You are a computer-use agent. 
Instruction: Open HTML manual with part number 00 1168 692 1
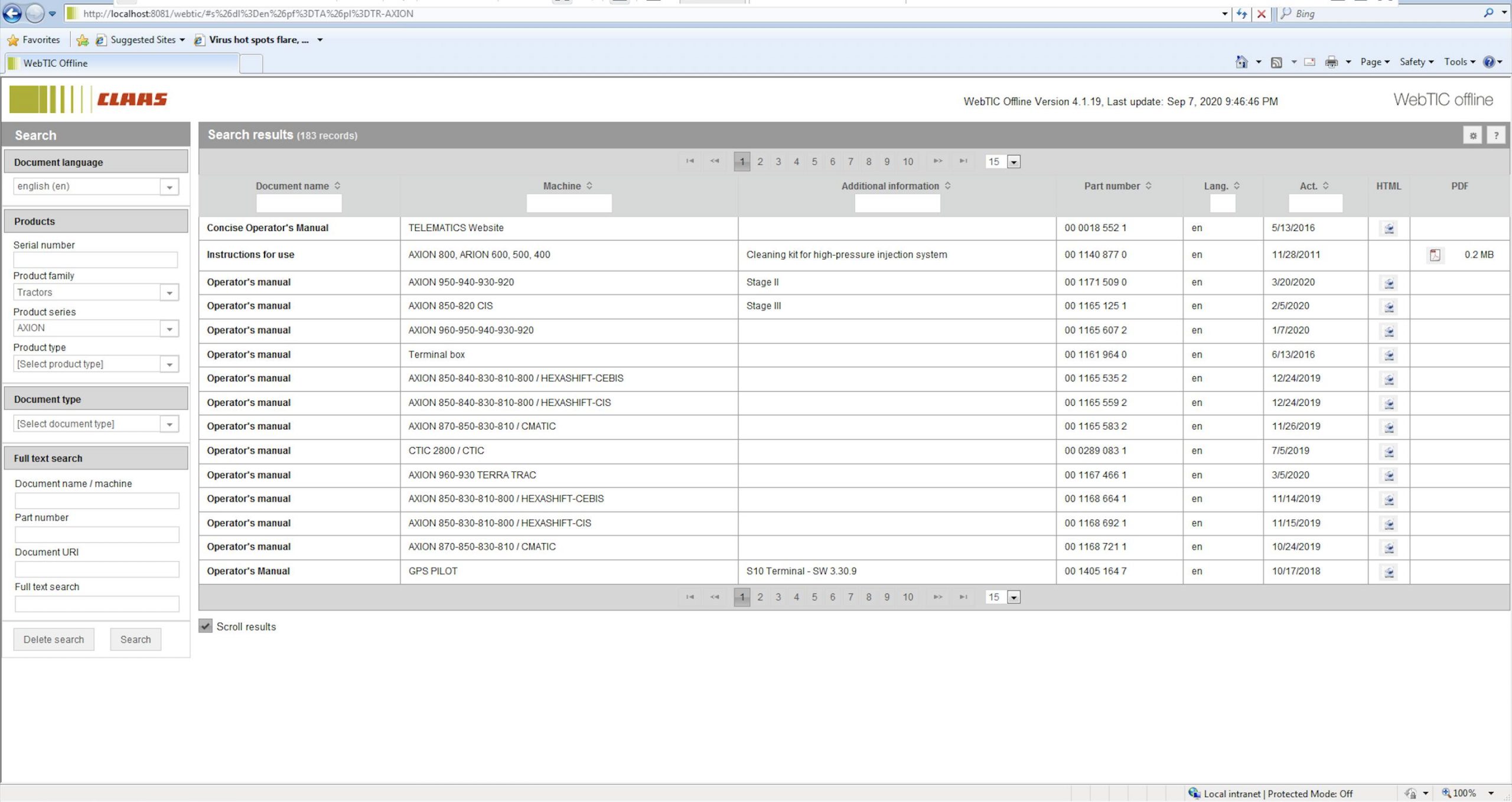click(x=1389, y=523)
